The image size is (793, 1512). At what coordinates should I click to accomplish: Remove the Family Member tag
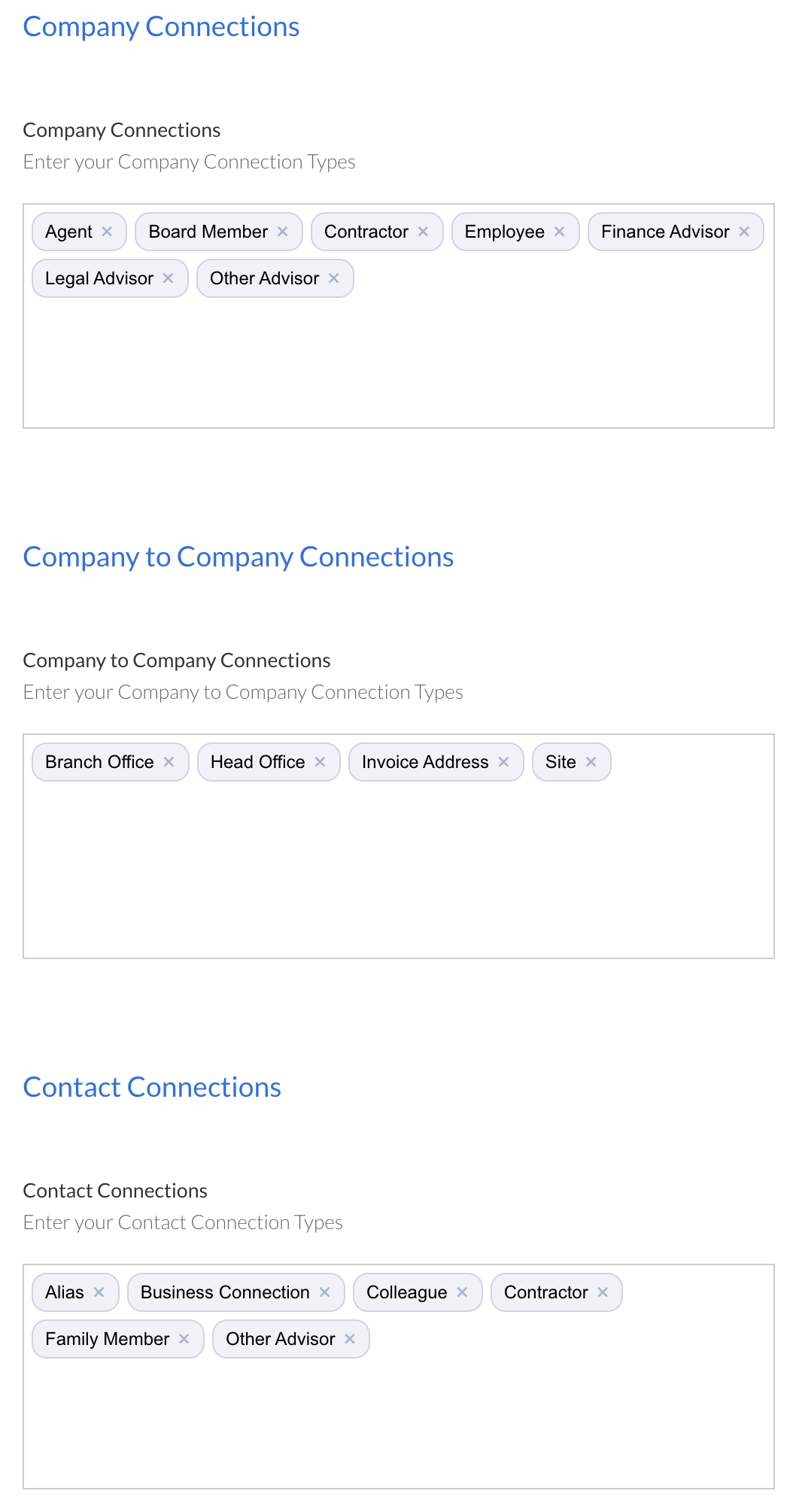[x=184, y=1338]
